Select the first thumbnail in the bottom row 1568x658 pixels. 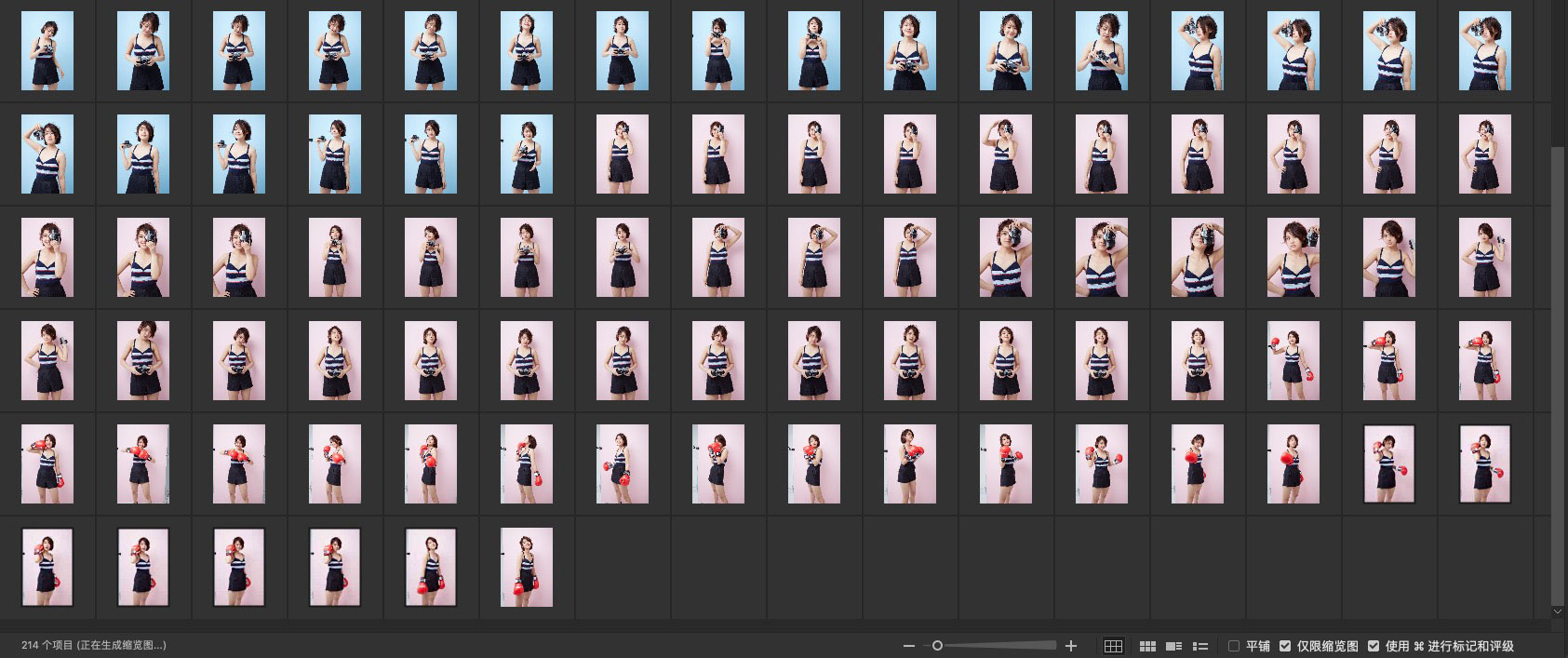coord(47,568)
